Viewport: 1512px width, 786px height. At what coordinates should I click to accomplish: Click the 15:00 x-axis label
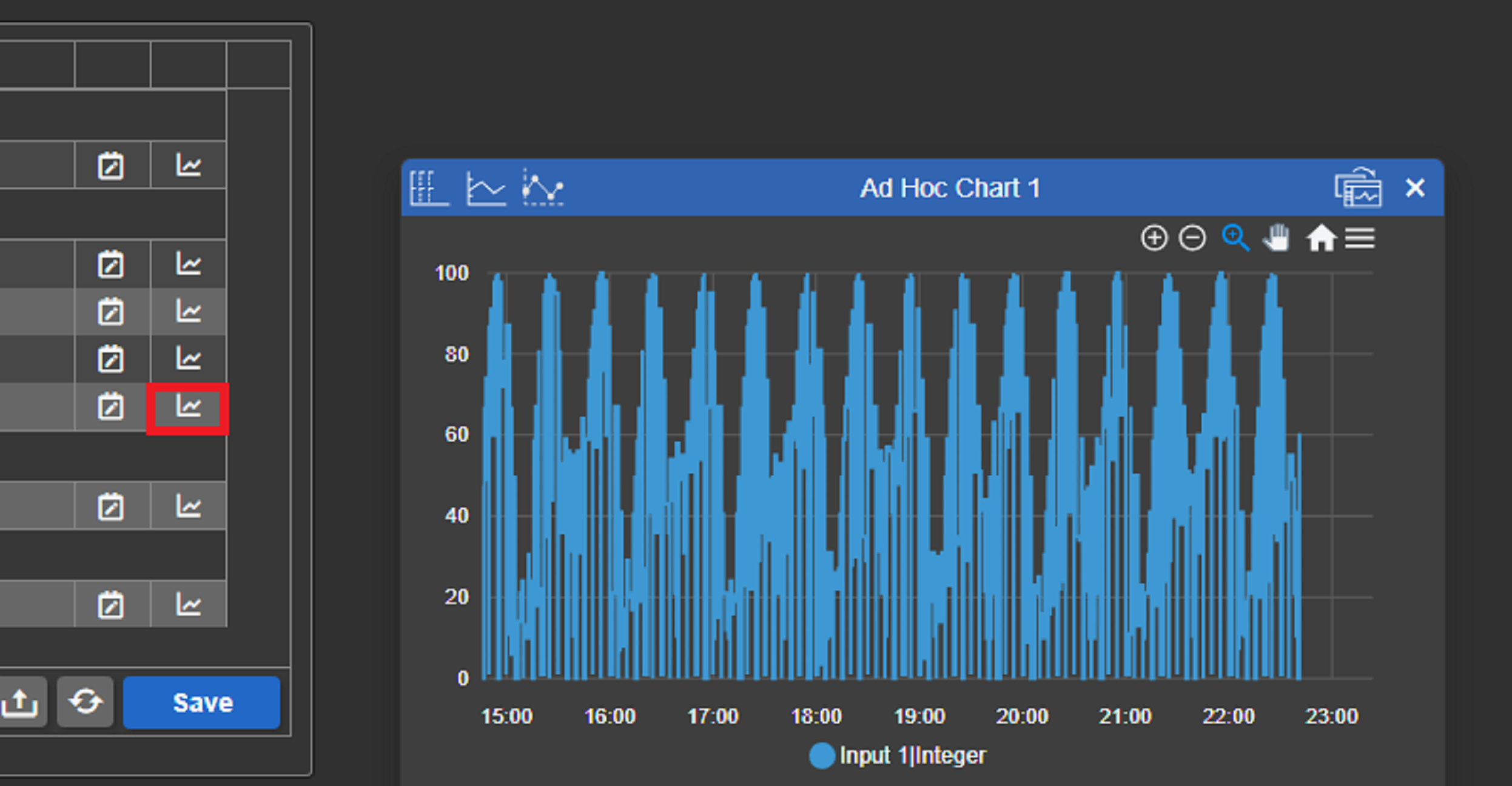pyautogui.click(x=507, y=716)
